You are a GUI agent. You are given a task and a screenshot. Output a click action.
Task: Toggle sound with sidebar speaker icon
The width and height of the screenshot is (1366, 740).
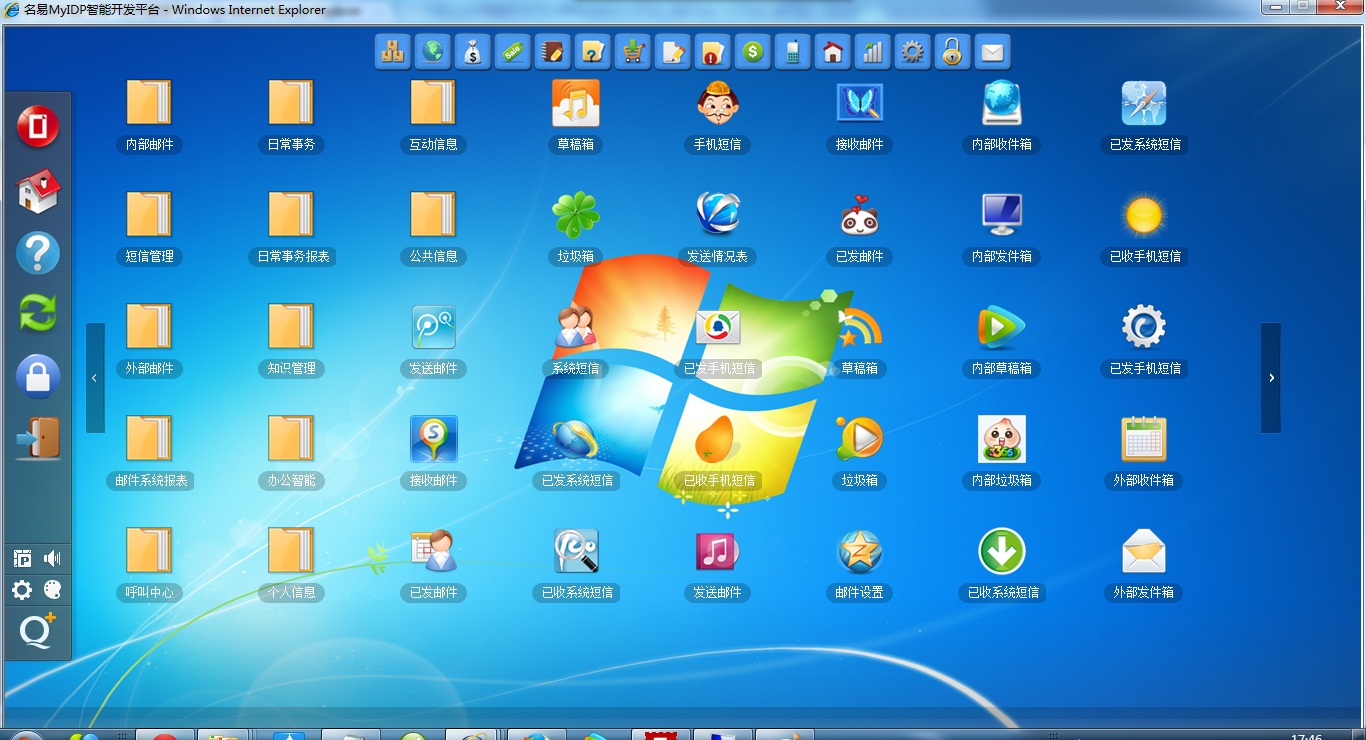pyautogui.click(x=52, y=559)
